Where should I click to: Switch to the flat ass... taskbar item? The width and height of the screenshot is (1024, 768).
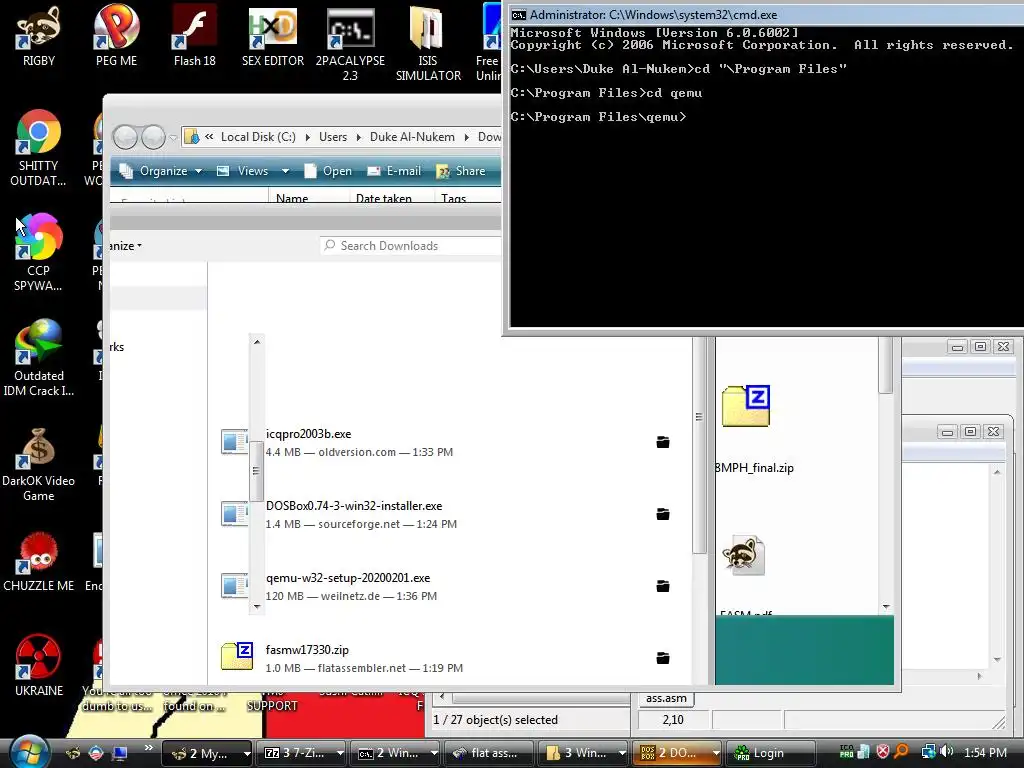488,753
